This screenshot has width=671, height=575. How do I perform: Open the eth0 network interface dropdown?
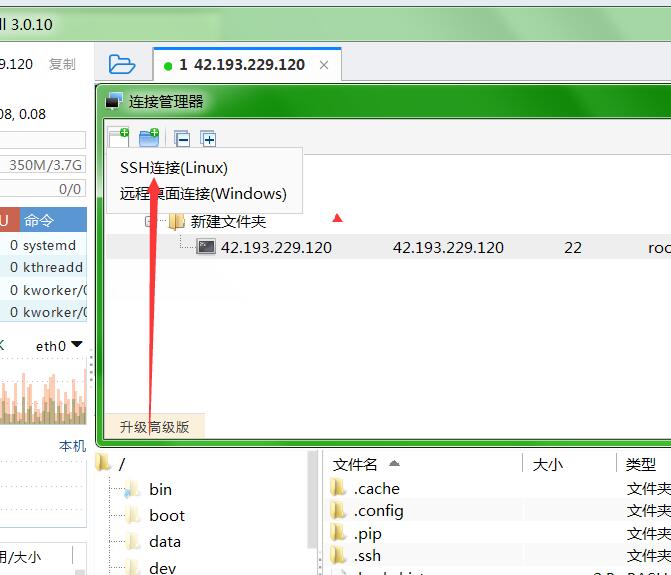click(x=60, y=346)
